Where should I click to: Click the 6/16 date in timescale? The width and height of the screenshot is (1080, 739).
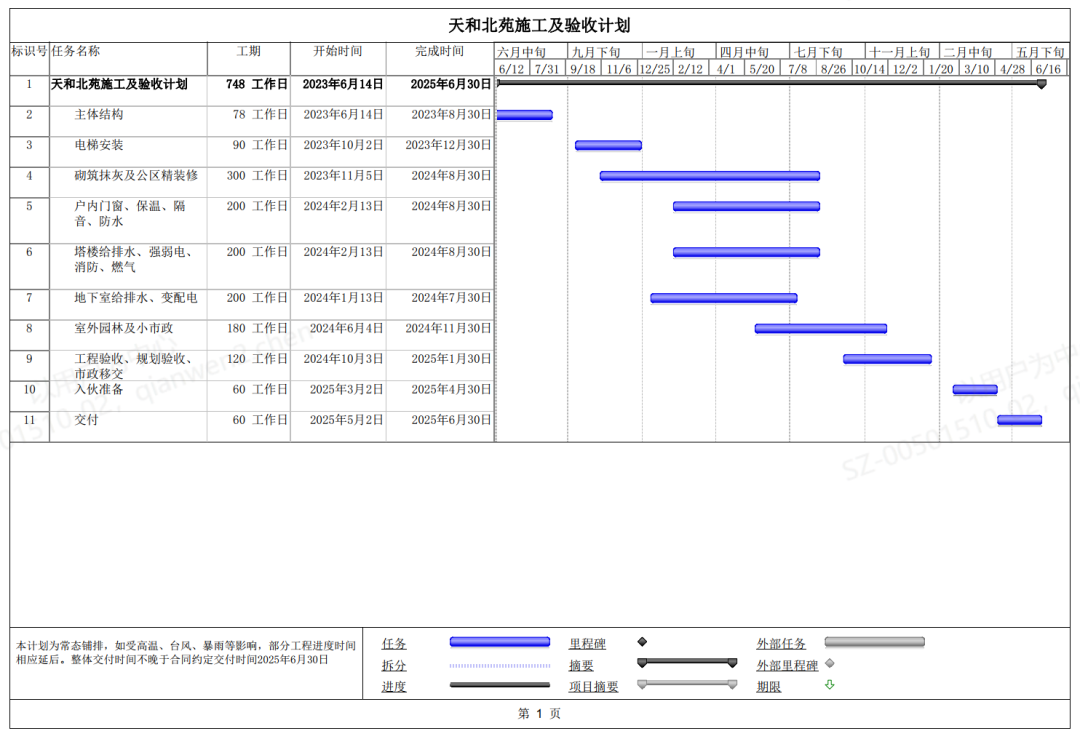click(x=1048, y=69)
